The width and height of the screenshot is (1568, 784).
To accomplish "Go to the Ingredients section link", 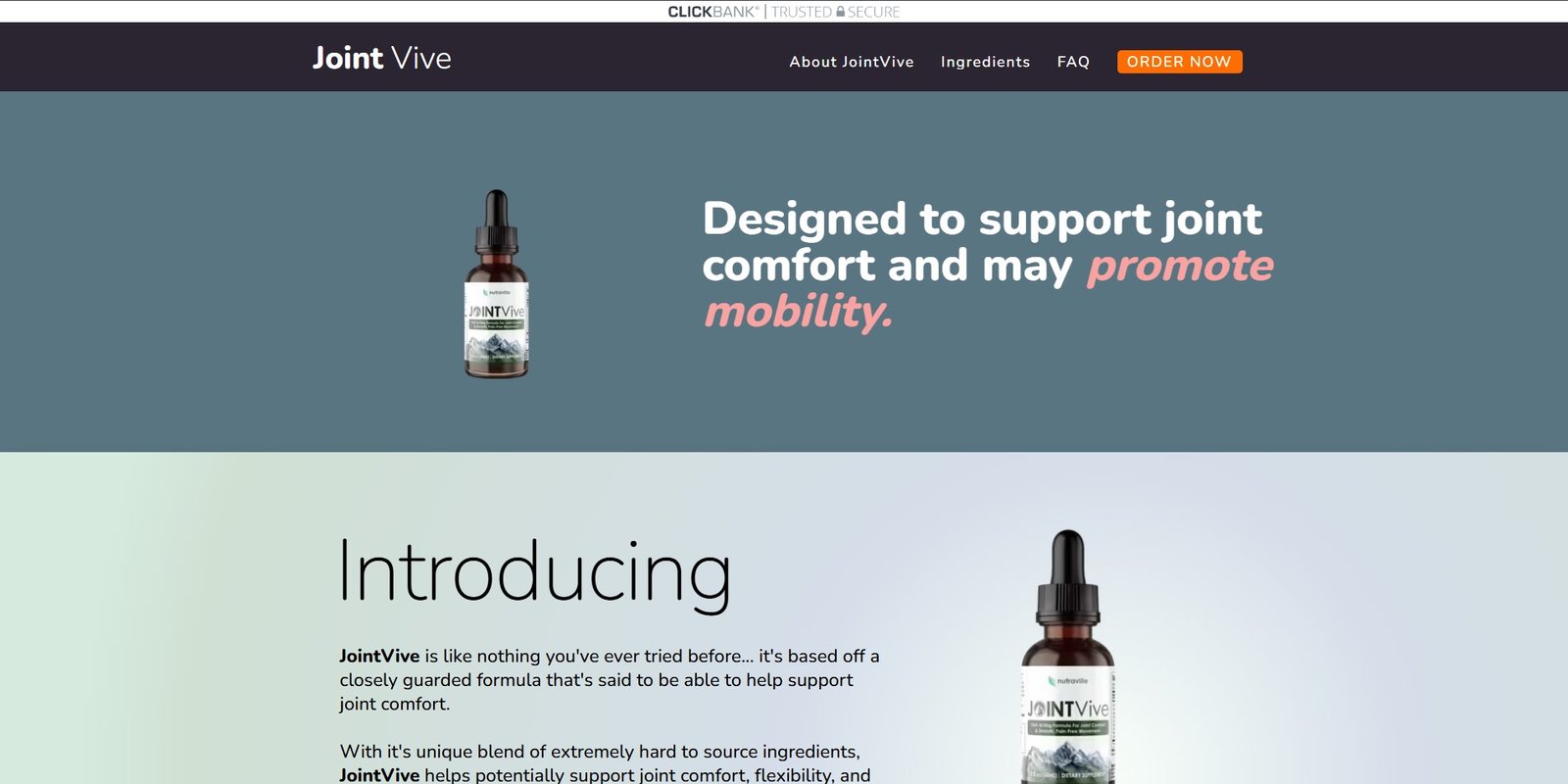I will click(x=985, y=62).
